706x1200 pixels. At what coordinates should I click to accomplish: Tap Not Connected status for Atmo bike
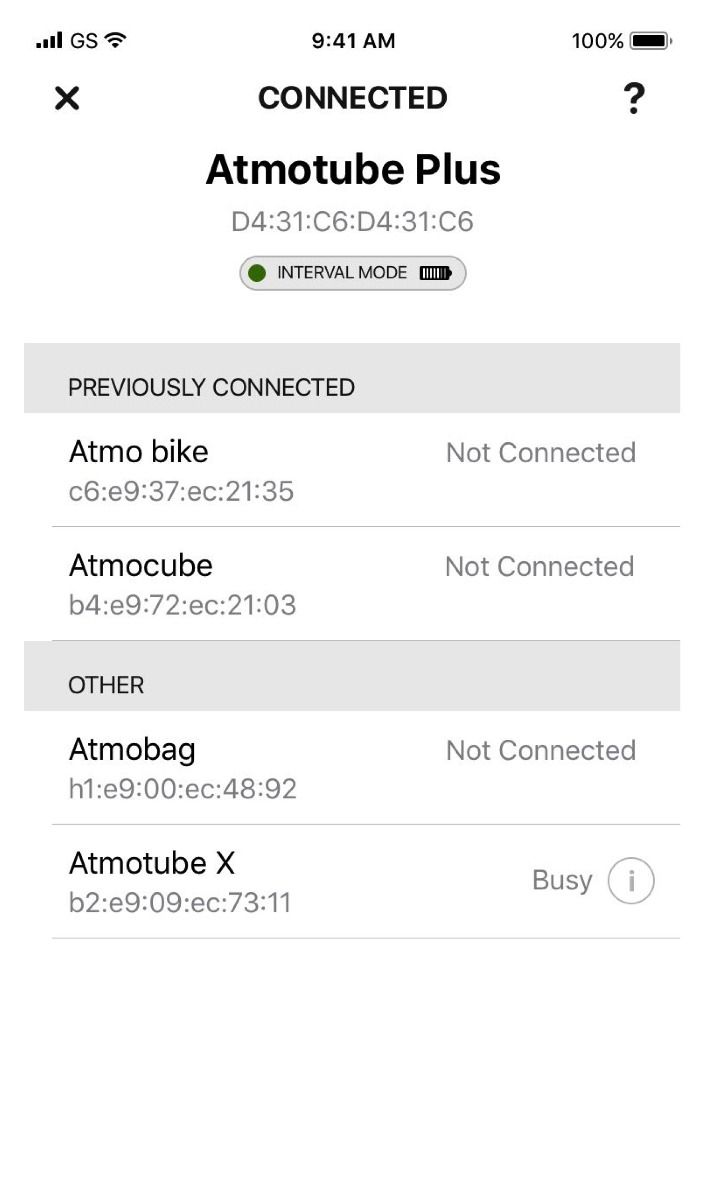tap(540, 452)
